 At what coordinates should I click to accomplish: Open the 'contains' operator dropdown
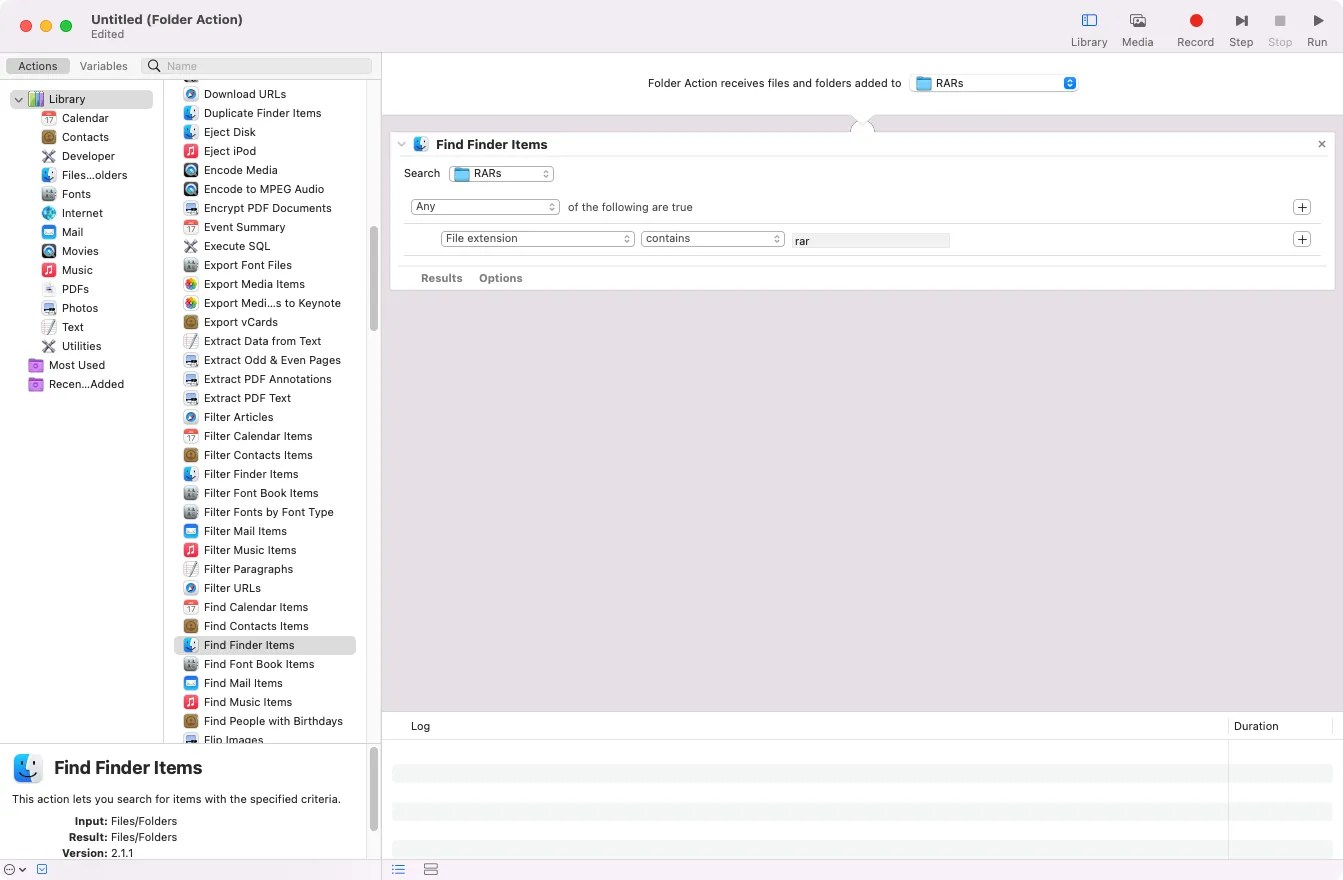click(x=712, y=238)
